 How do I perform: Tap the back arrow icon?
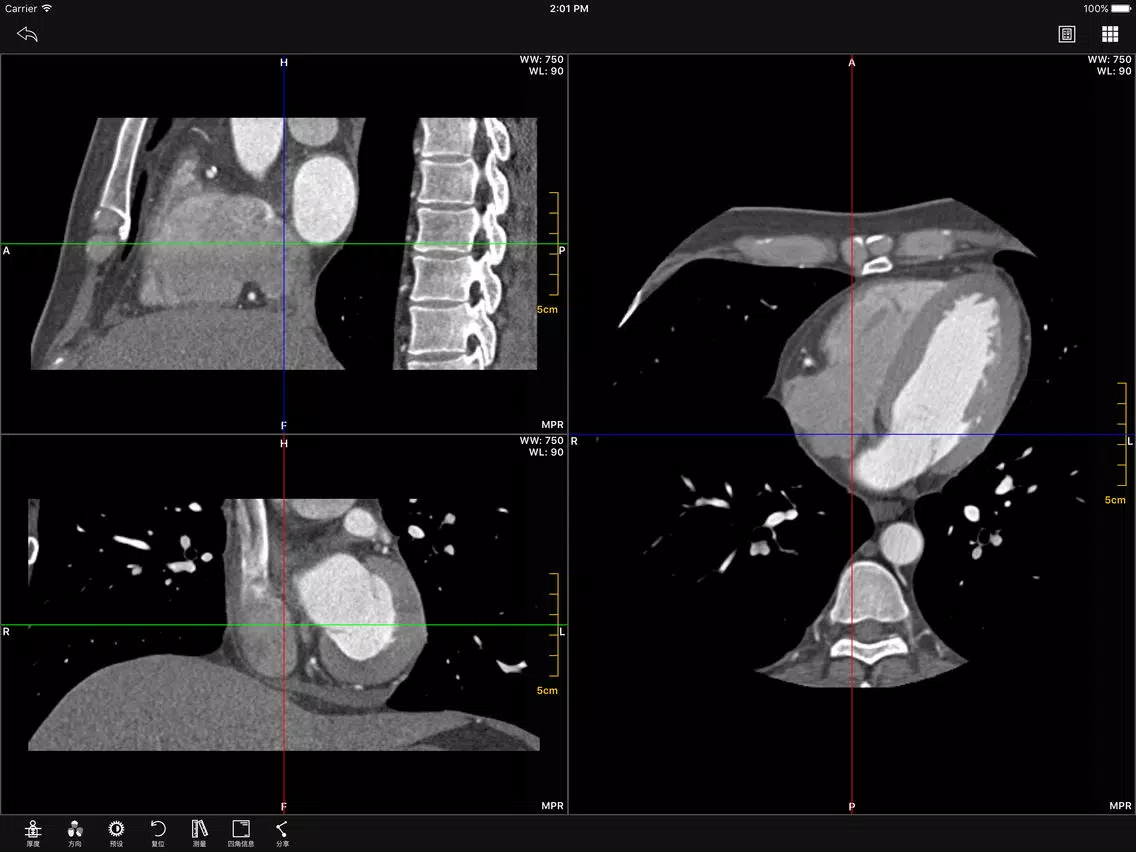tap(27, 34)
